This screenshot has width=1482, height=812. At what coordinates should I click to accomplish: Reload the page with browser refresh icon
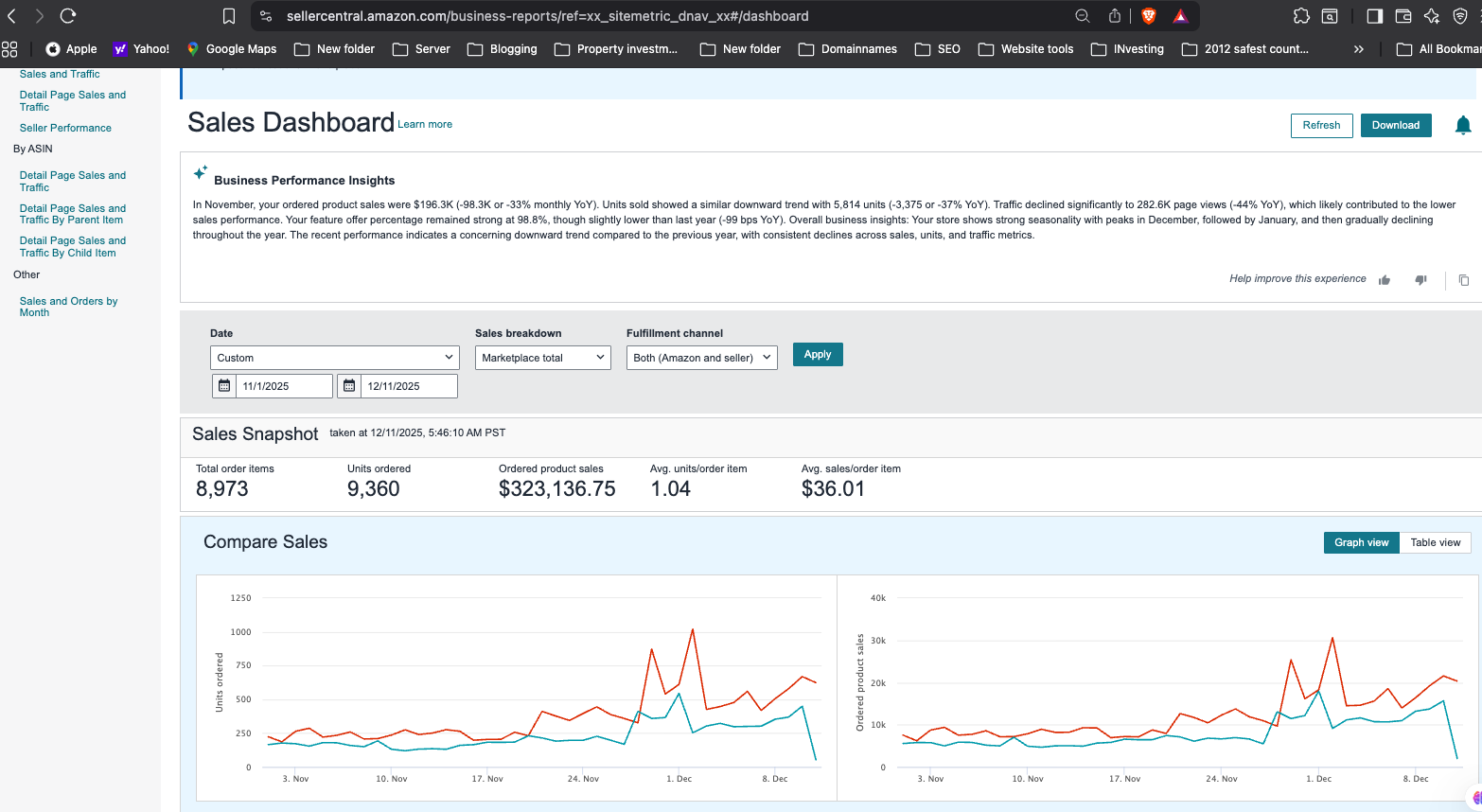[x=68, y=16]
